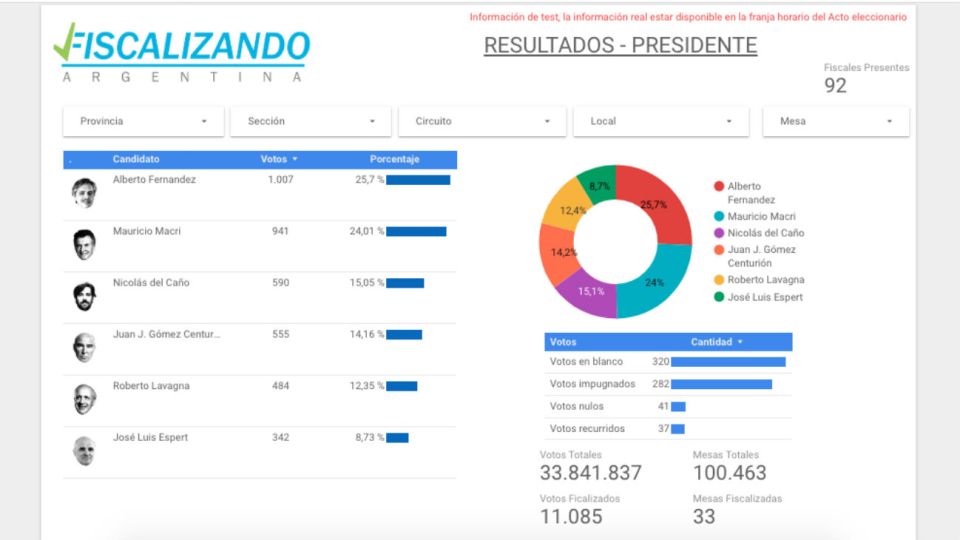Click the purple Nicolás del Caño legend dot

click(x=719, y=233)
